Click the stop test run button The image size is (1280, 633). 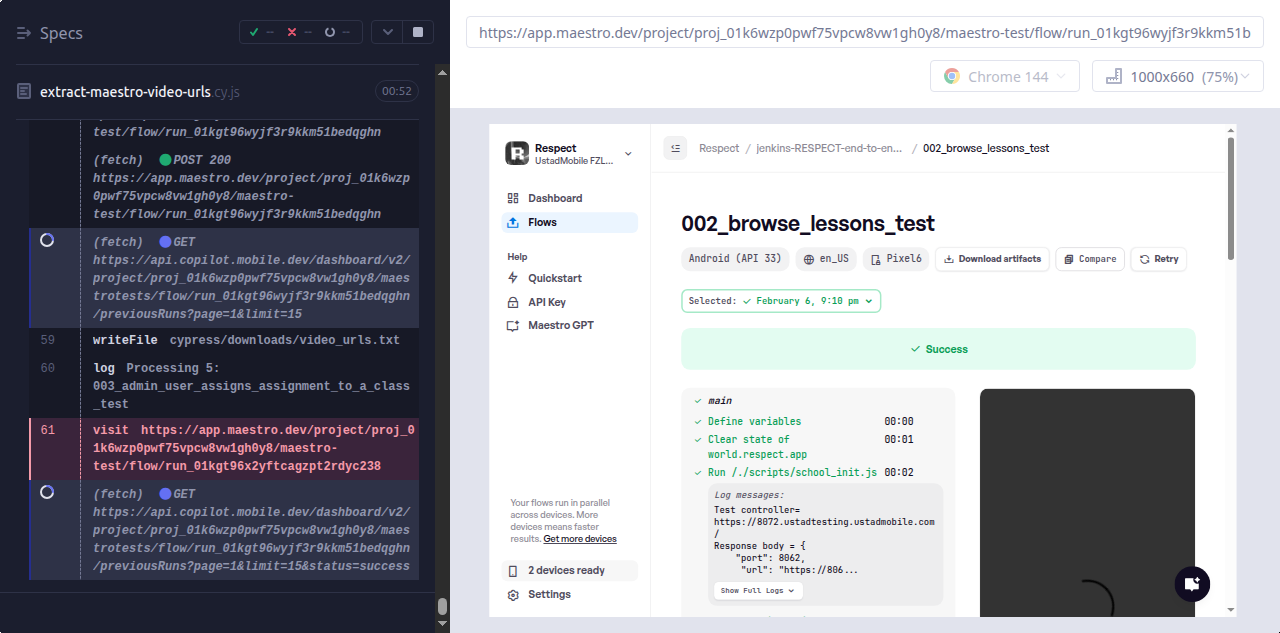[417, 32]
